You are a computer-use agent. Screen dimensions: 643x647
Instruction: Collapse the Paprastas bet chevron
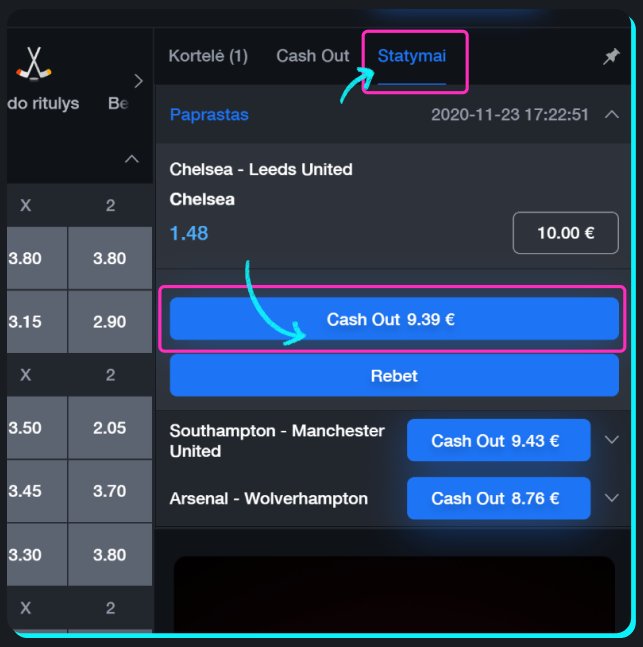(612, 114)
